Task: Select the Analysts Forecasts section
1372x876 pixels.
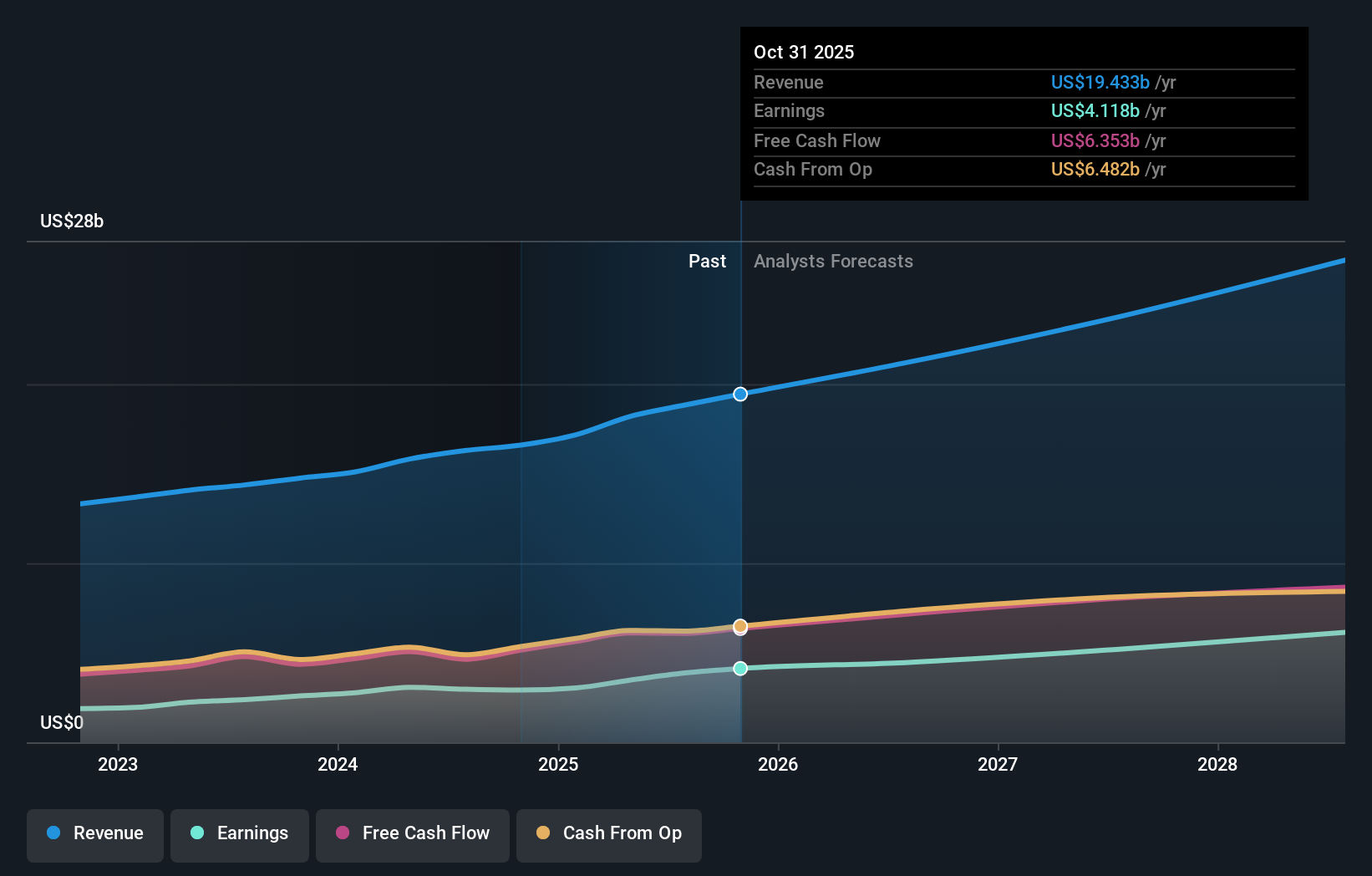Action: (x=833, y=261)
